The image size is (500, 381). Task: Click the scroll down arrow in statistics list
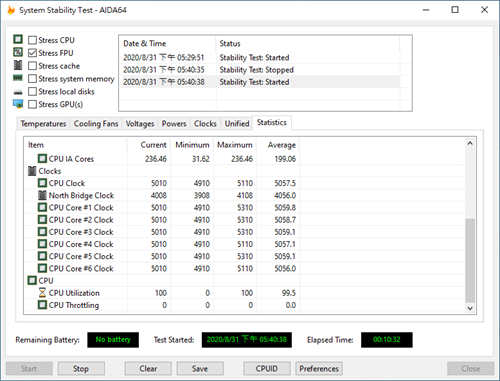[x=470, y=308]
